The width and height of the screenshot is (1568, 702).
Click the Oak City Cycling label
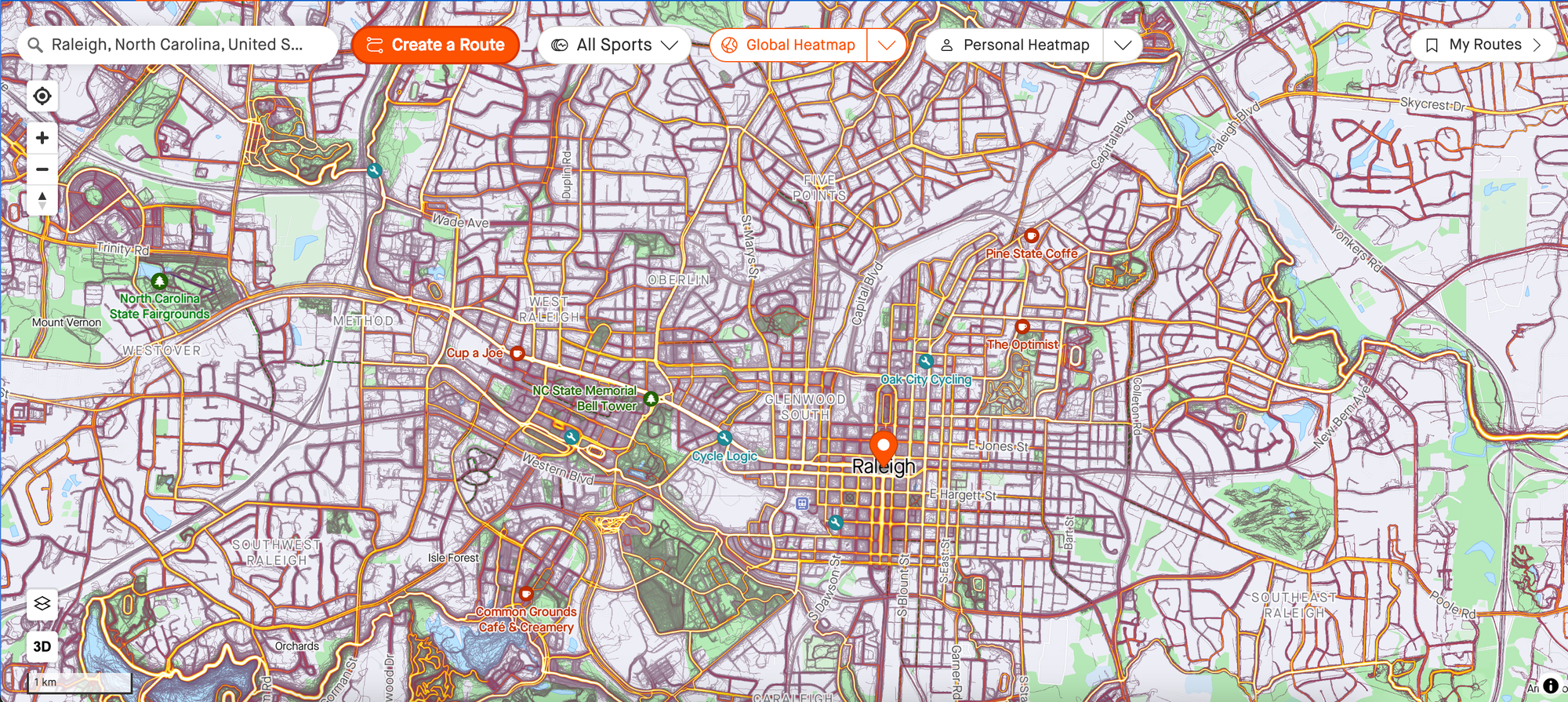[x=926, y=380]
